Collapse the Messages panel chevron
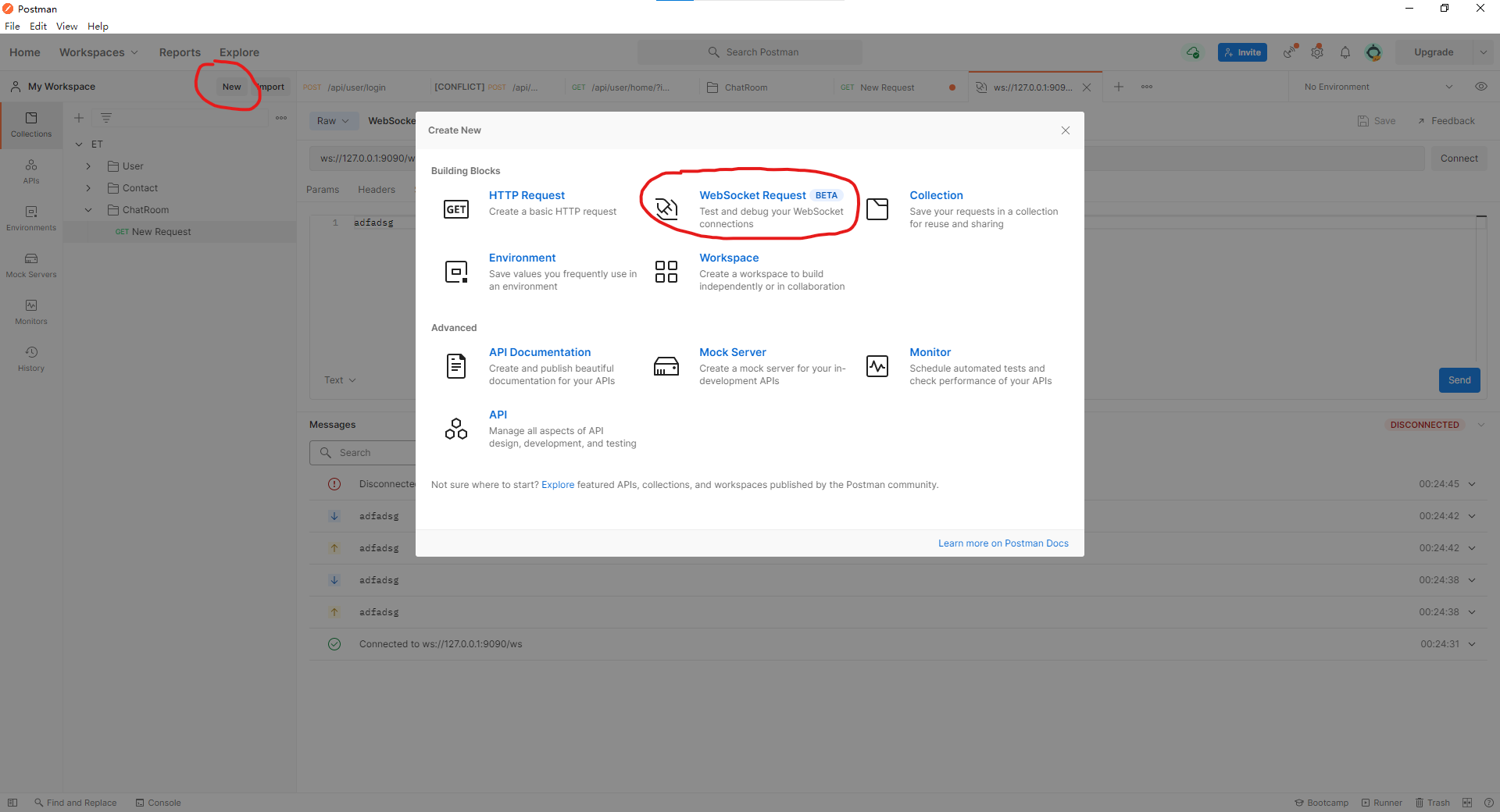This screenshot has height=812, width=1500. pyautogui.click(x=1481, y=425)
